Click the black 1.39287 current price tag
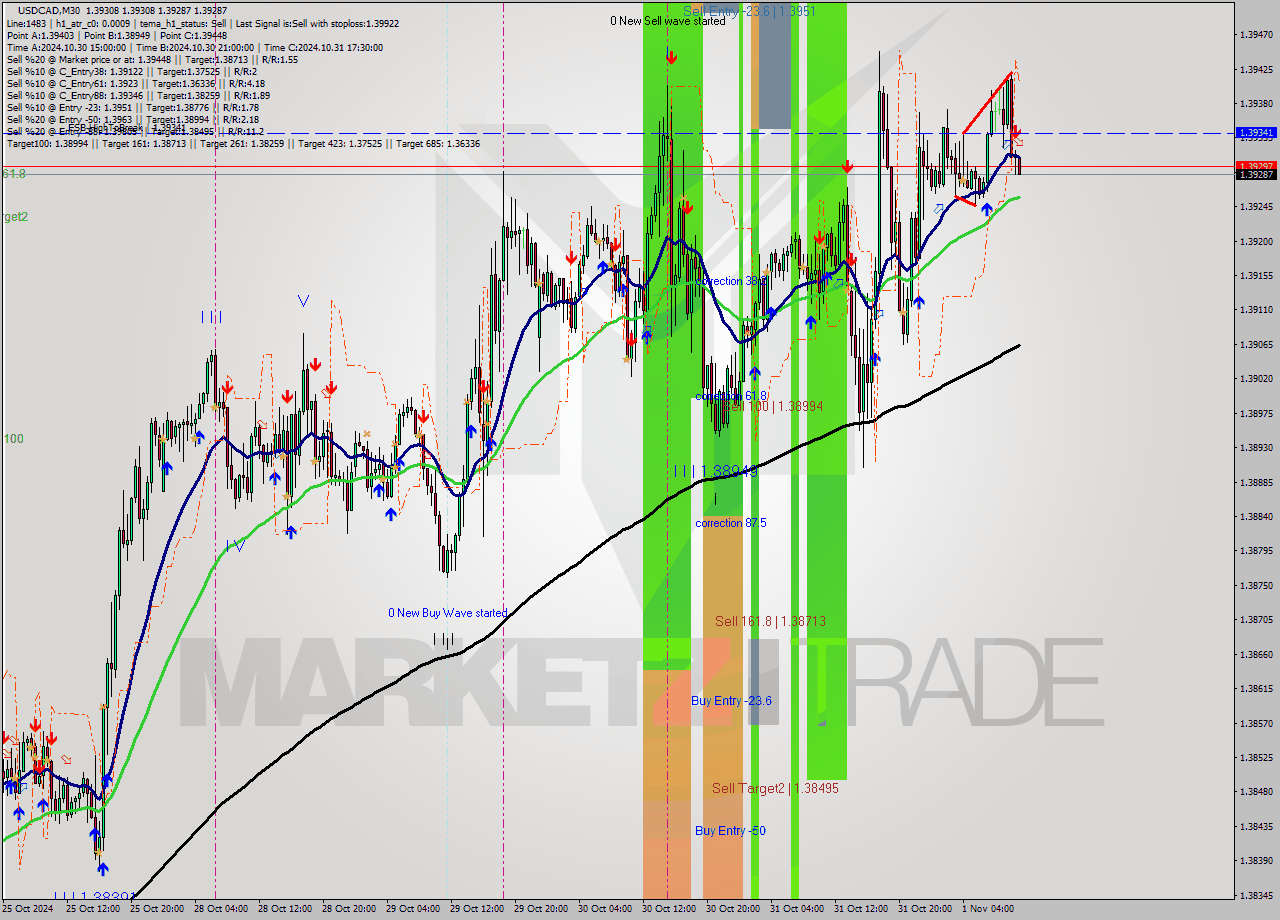This screenshot has height=920, width=1280. 1256,174
